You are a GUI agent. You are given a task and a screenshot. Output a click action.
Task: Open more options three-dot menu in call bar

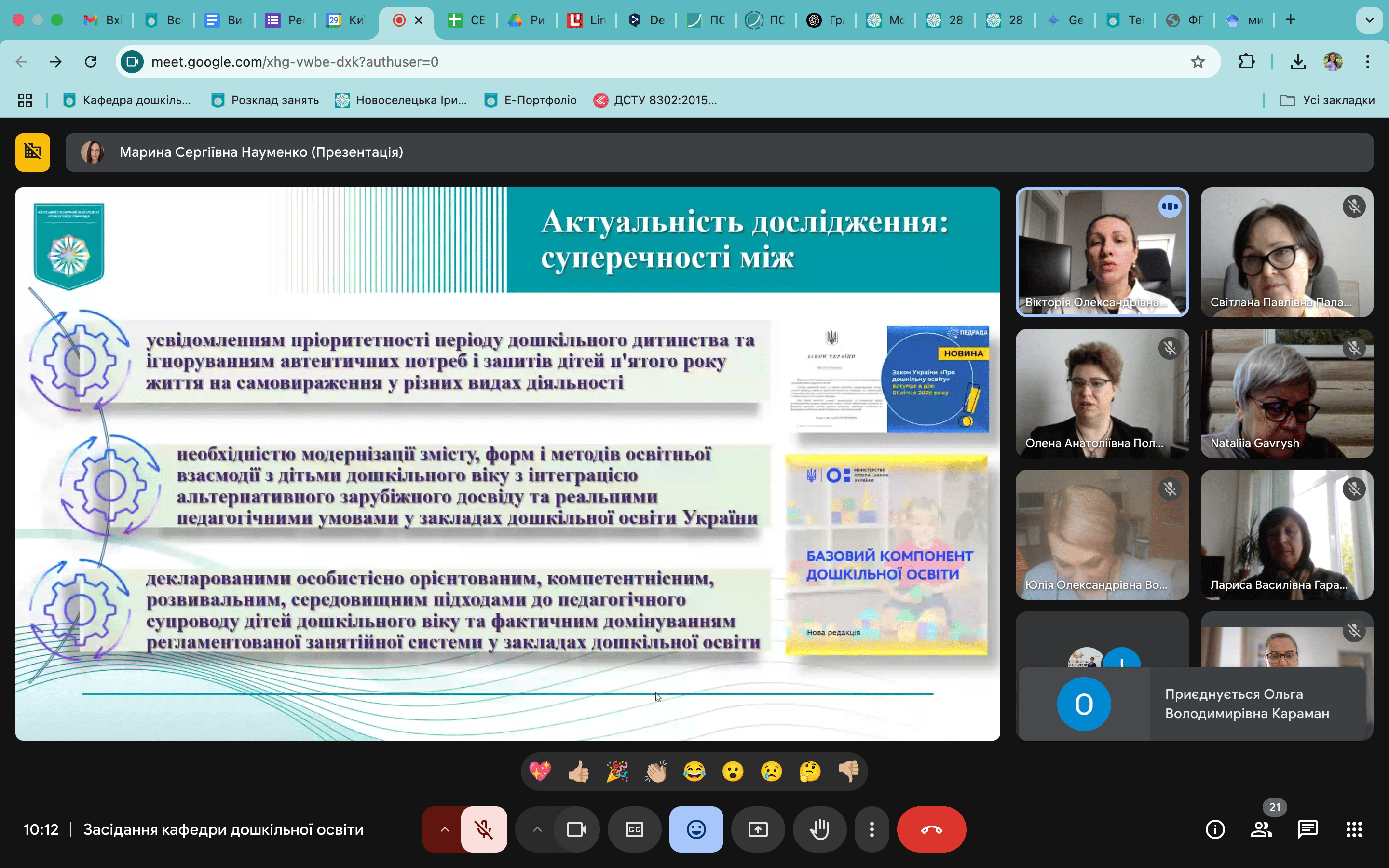[872, 829]
